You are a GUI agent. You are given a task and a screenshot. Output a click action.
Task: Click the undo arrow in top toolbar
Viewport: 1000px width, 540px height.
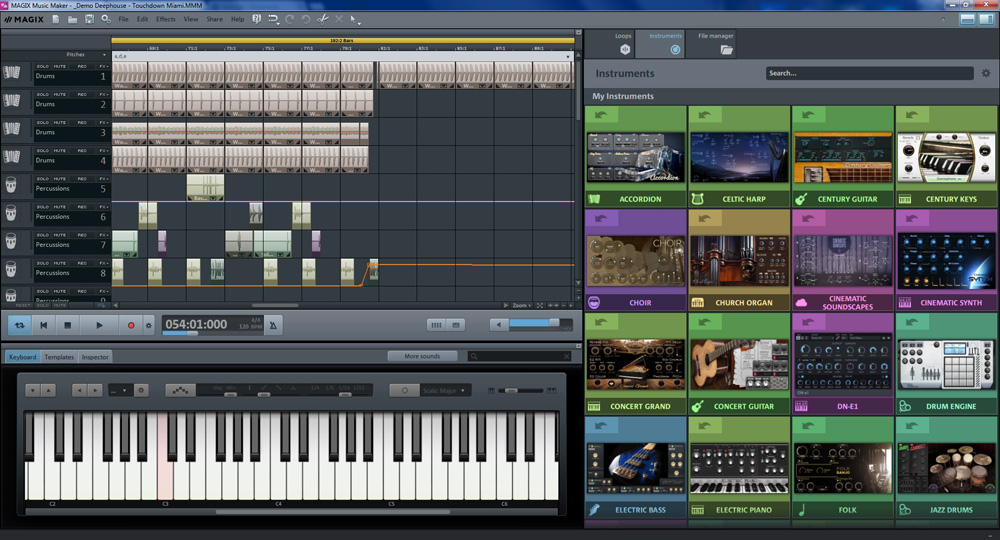(289, 19)
